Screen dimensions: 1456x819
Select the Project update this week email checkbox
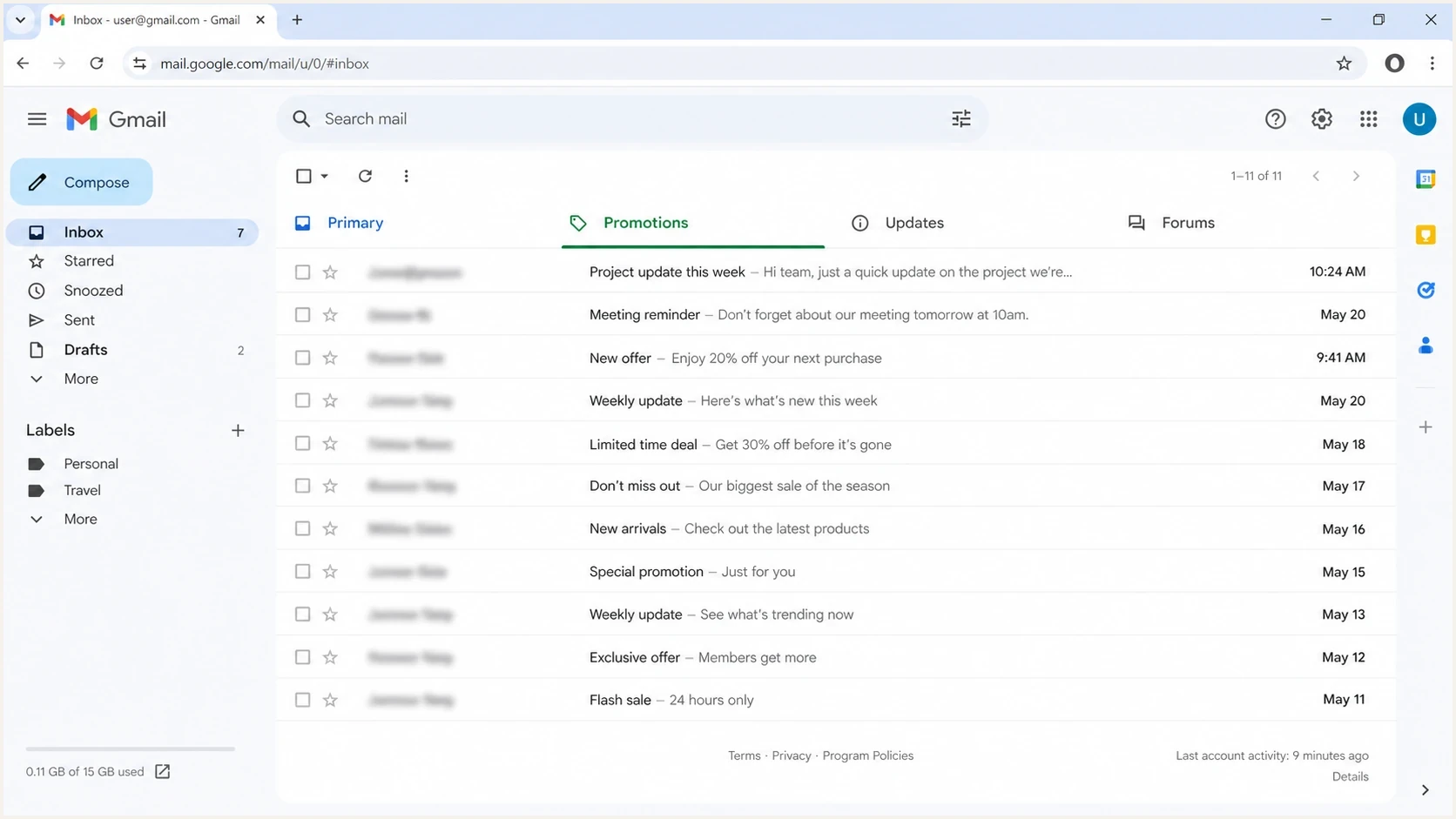302,272
